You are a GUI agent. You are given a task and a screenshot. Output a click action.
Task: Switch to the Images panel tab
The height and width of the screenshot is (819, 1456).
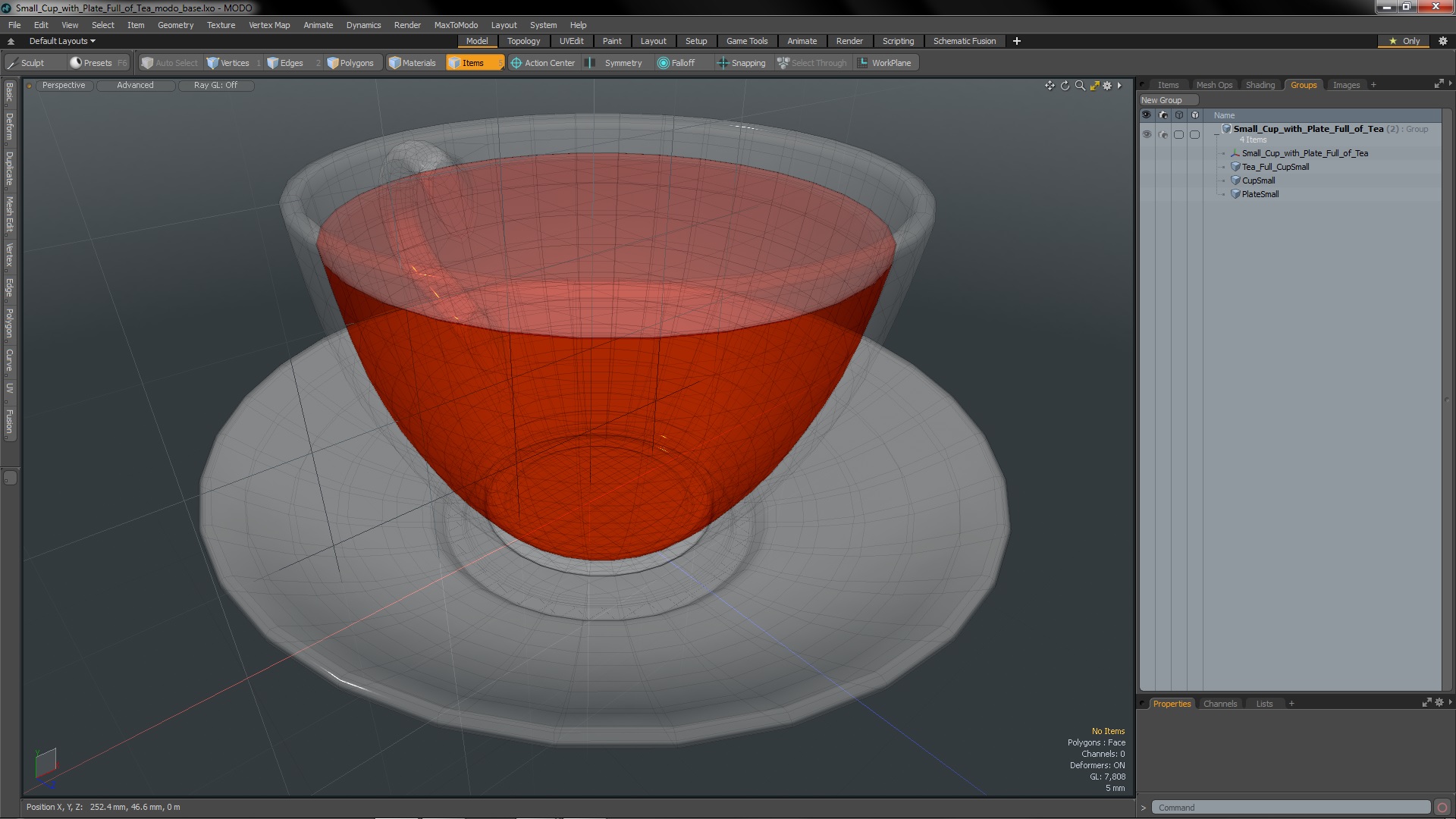[1348, 84]
